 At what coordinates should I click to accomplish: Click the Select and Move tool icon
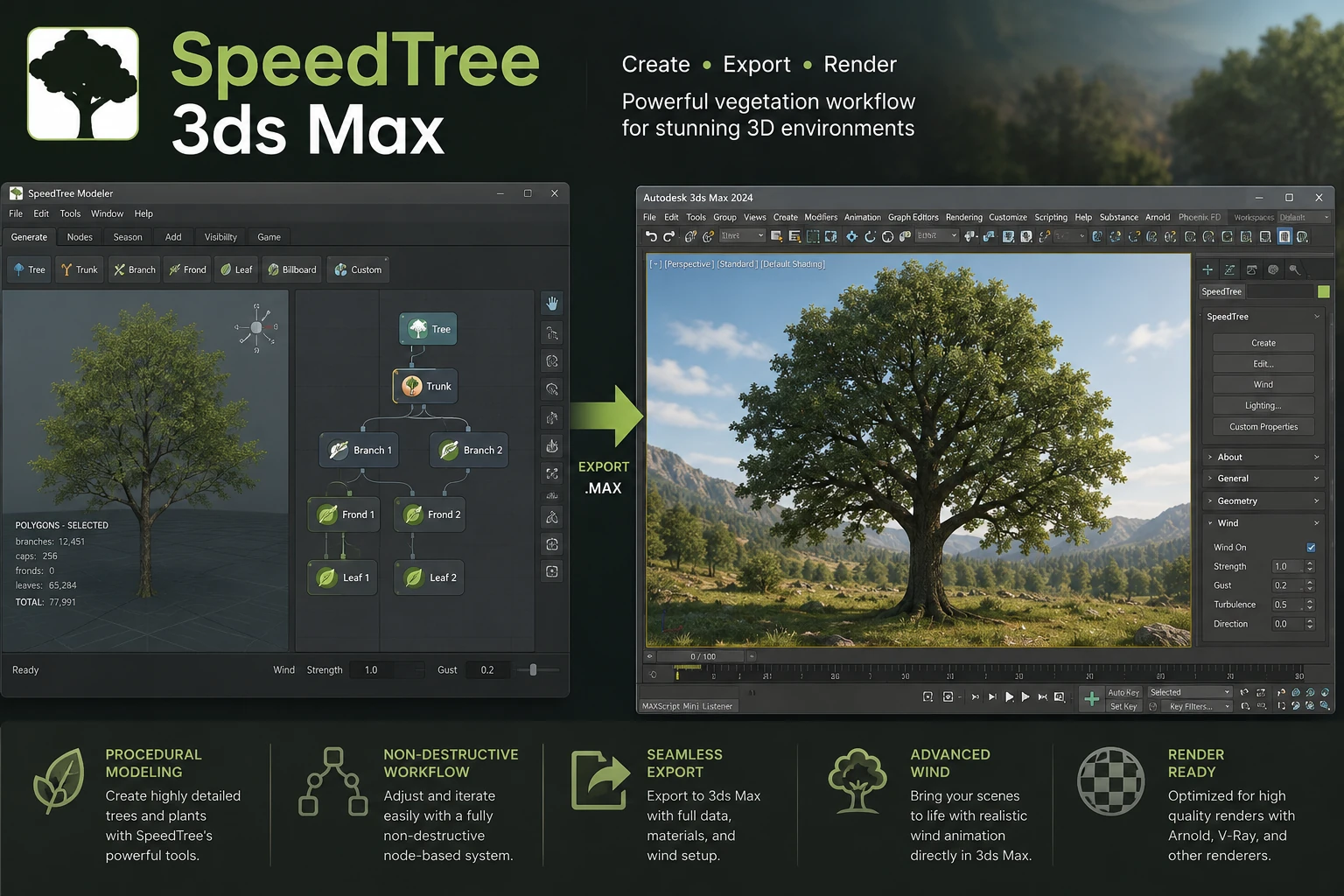coord(851,236)
